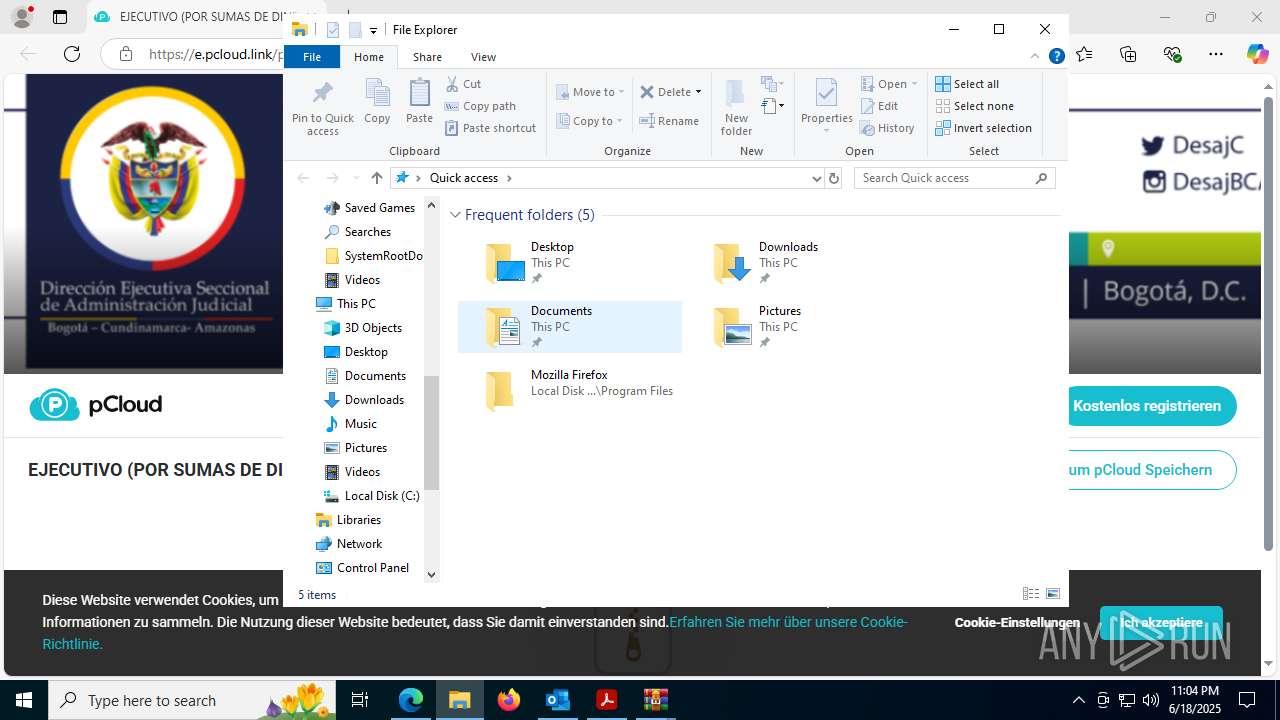Select the Pictures frequent folder
The image size is (1280, 720).
pyautogui.click(x=798, y=327)
